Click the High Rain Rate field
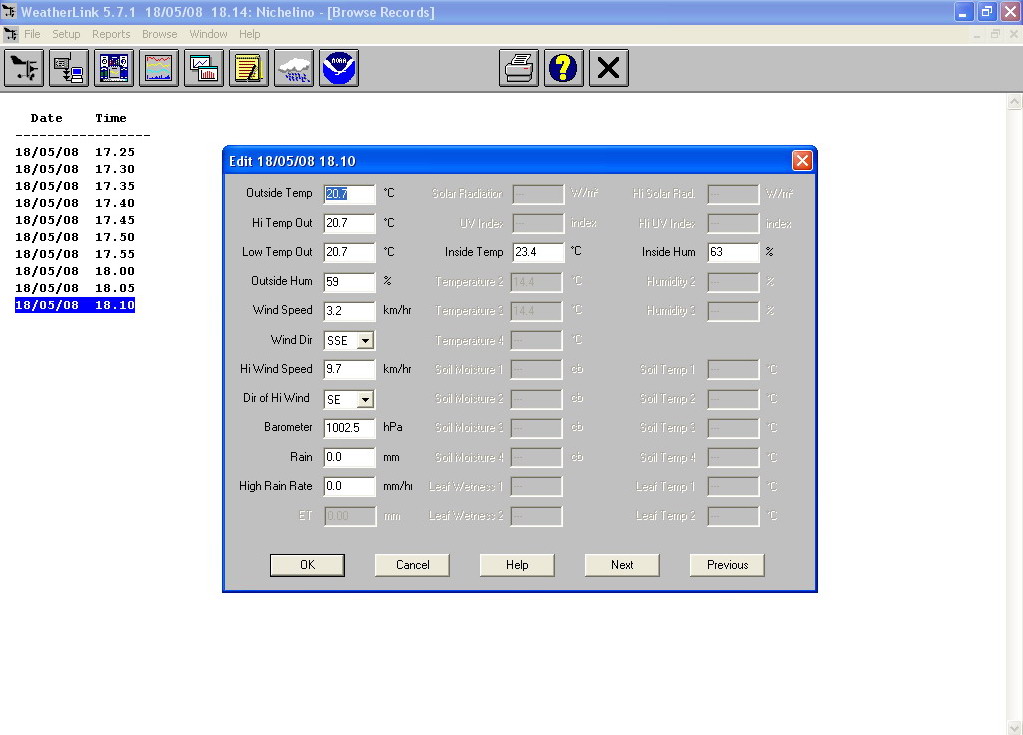Viewport: 1023px width, 735px height. (x=350, y=486)
